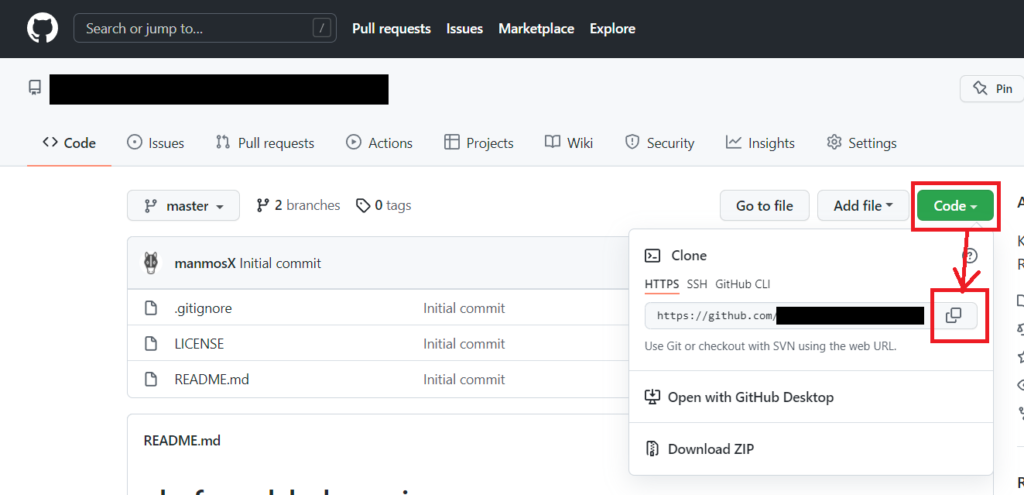The width and height of the screenshot is (1024, 495).
Task: Copy the HTTPS clone URL
Action: click(953, 315)
